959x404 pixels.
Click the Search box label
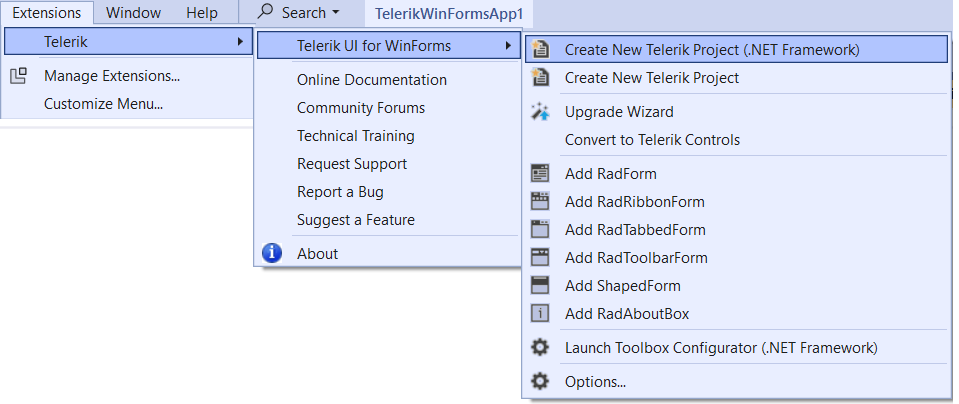(x=304, y=12)
